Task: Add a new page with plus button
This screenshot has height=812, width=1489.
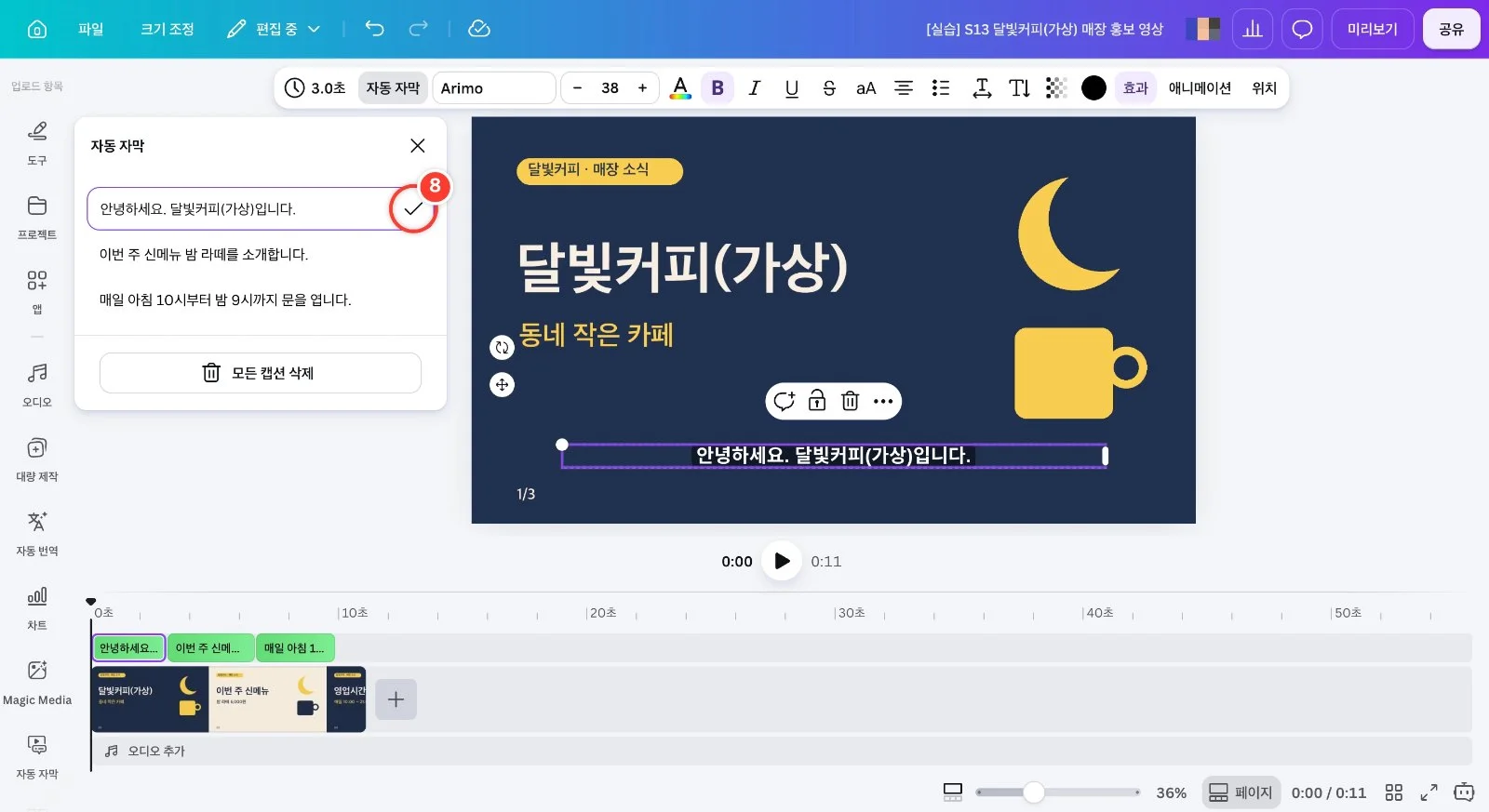Action: click(x=396, y=699)
